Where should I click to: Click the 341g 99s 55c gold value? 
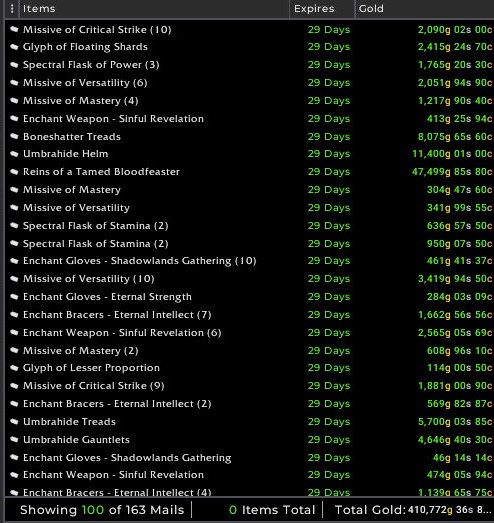tap(459, 208)
